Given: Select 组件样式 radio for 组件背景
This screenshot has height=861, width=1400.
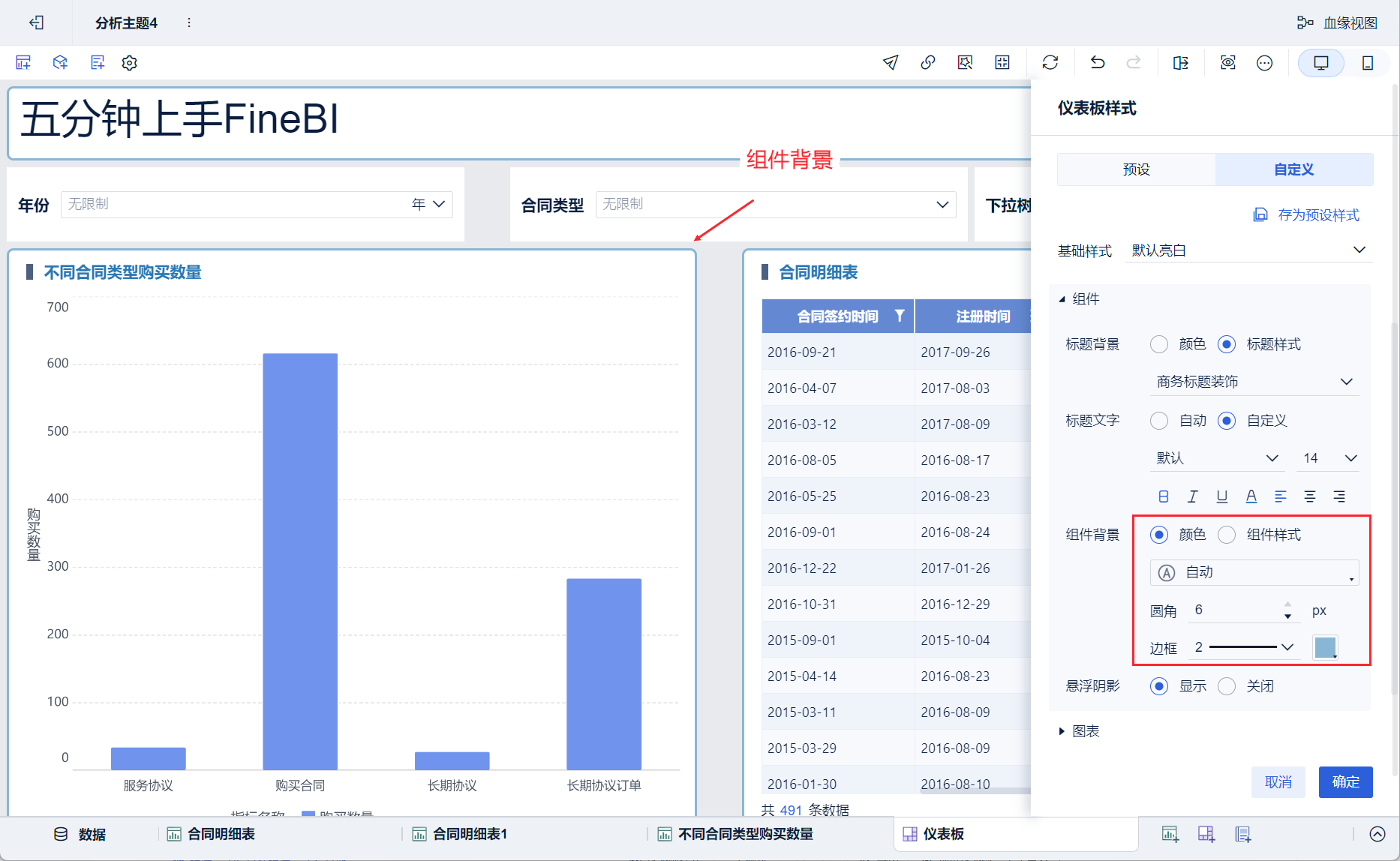Looking at the screenshot, I should (1227, 535).
